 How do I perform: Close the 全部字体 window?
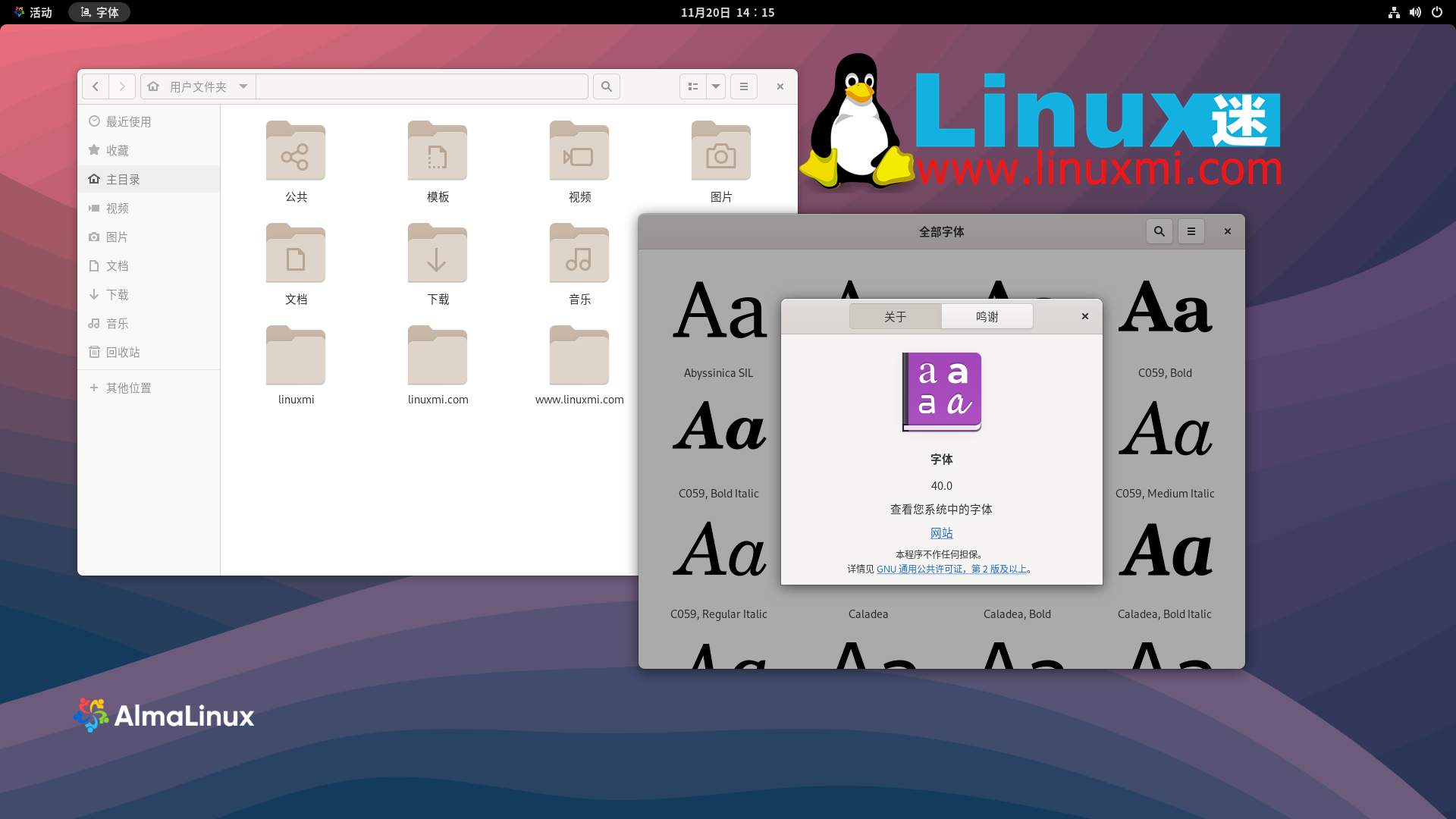[x=1228, y=231]
